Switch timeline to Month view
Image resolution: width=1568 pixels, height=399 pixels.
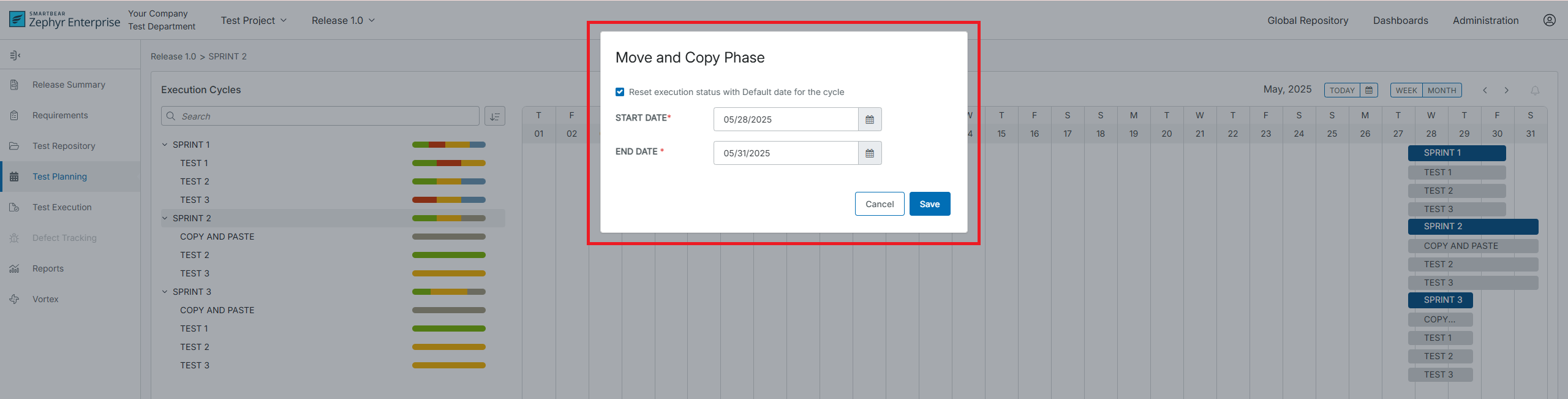[1442, 90]
